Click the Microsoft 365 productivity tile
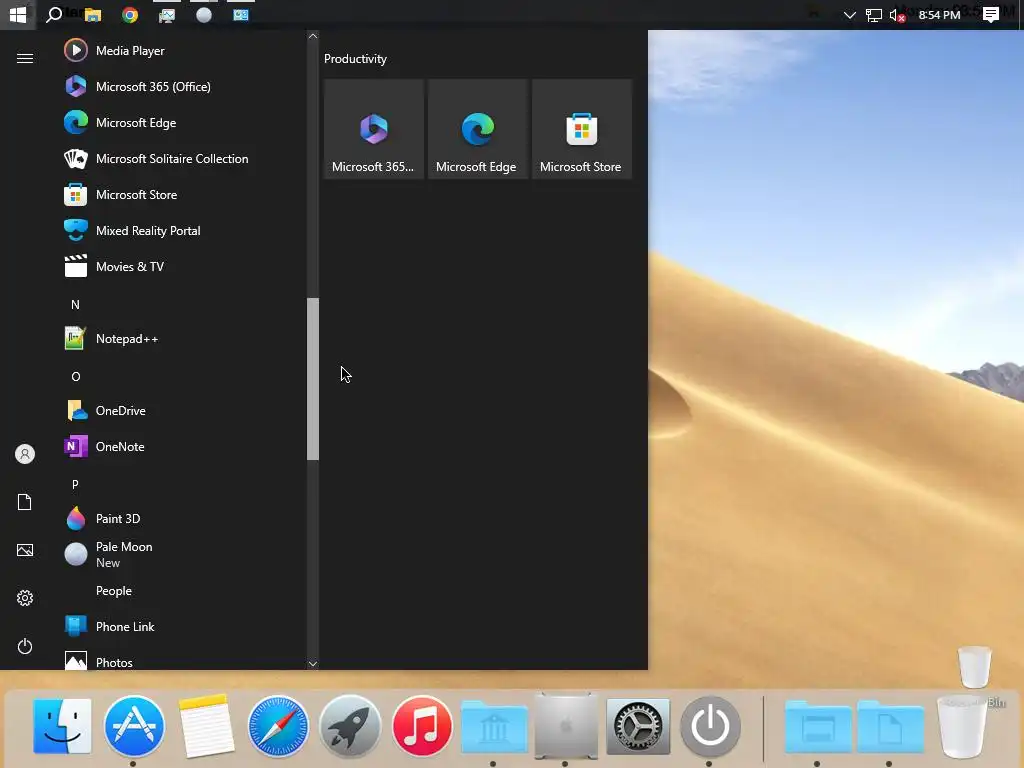 (x=374, y=129)
